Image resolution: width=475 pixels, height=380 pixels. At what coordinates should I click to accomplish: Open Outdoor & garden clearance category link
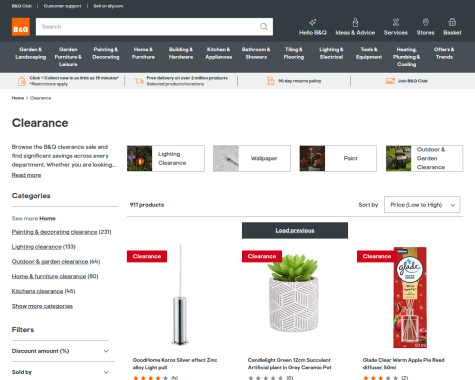pos(50,261)
